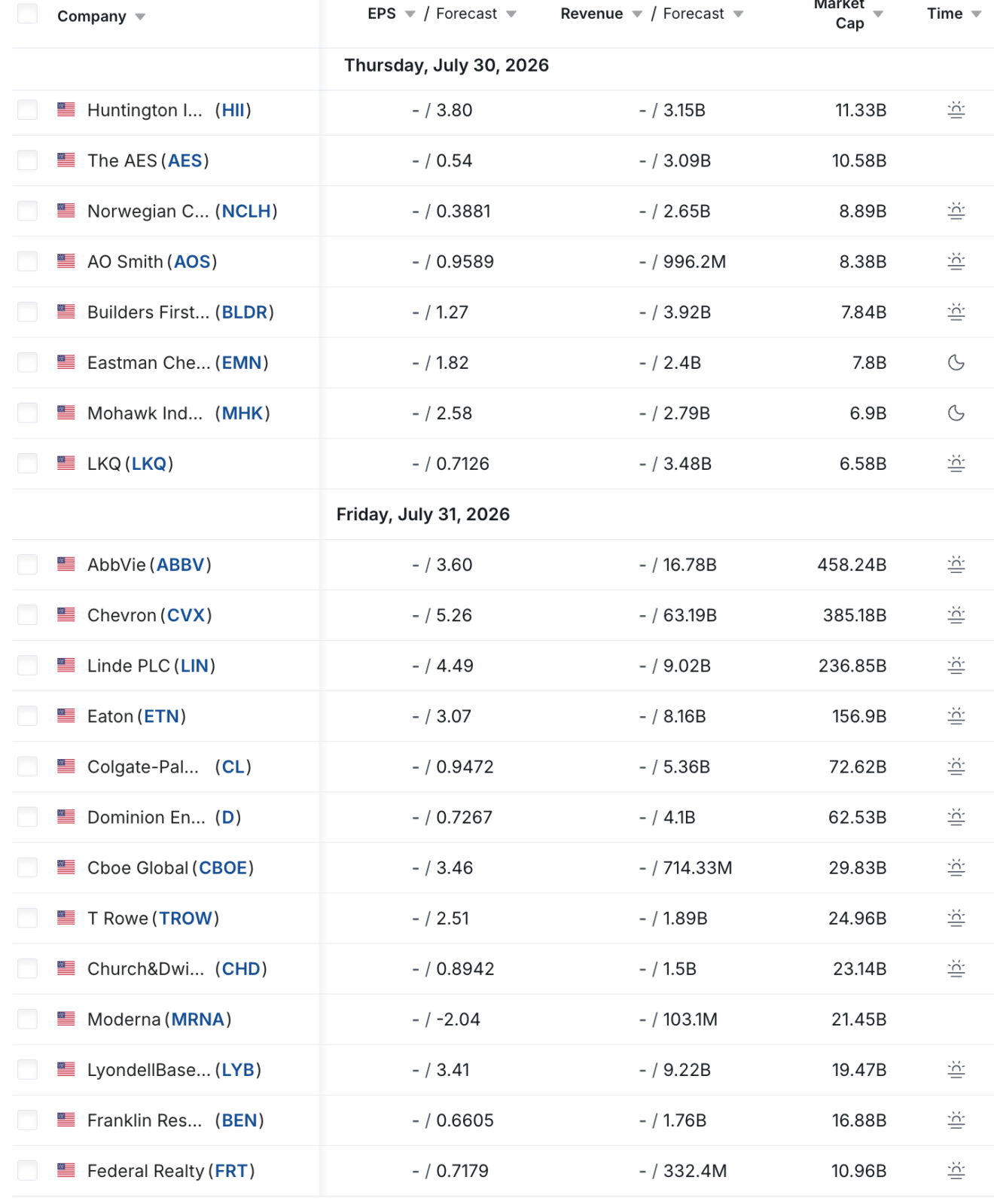Click the sun time icon in AbbVie row

pos(956,564)
